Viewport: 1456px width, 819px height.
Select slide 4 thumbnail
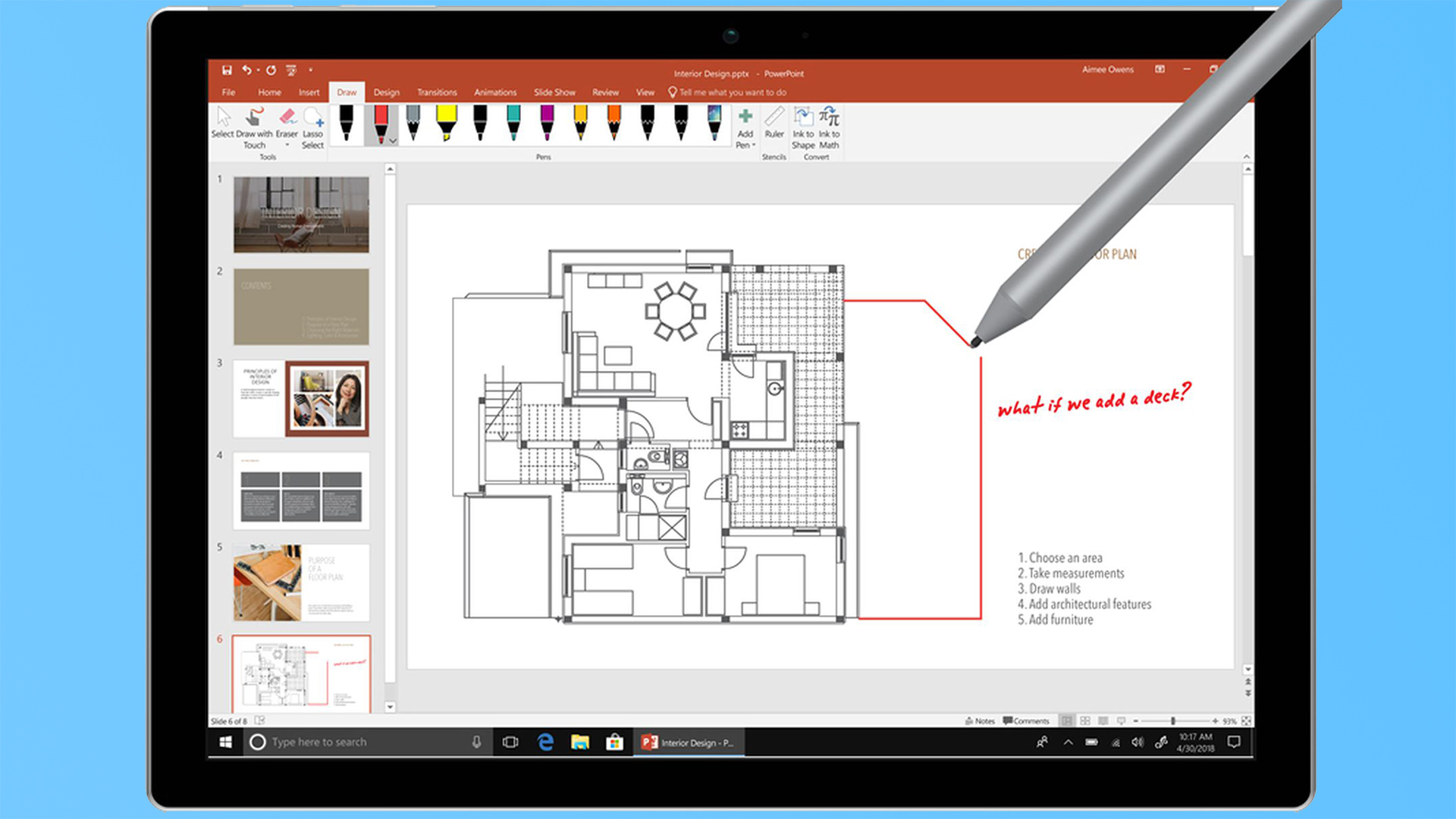tap(301, 491)
